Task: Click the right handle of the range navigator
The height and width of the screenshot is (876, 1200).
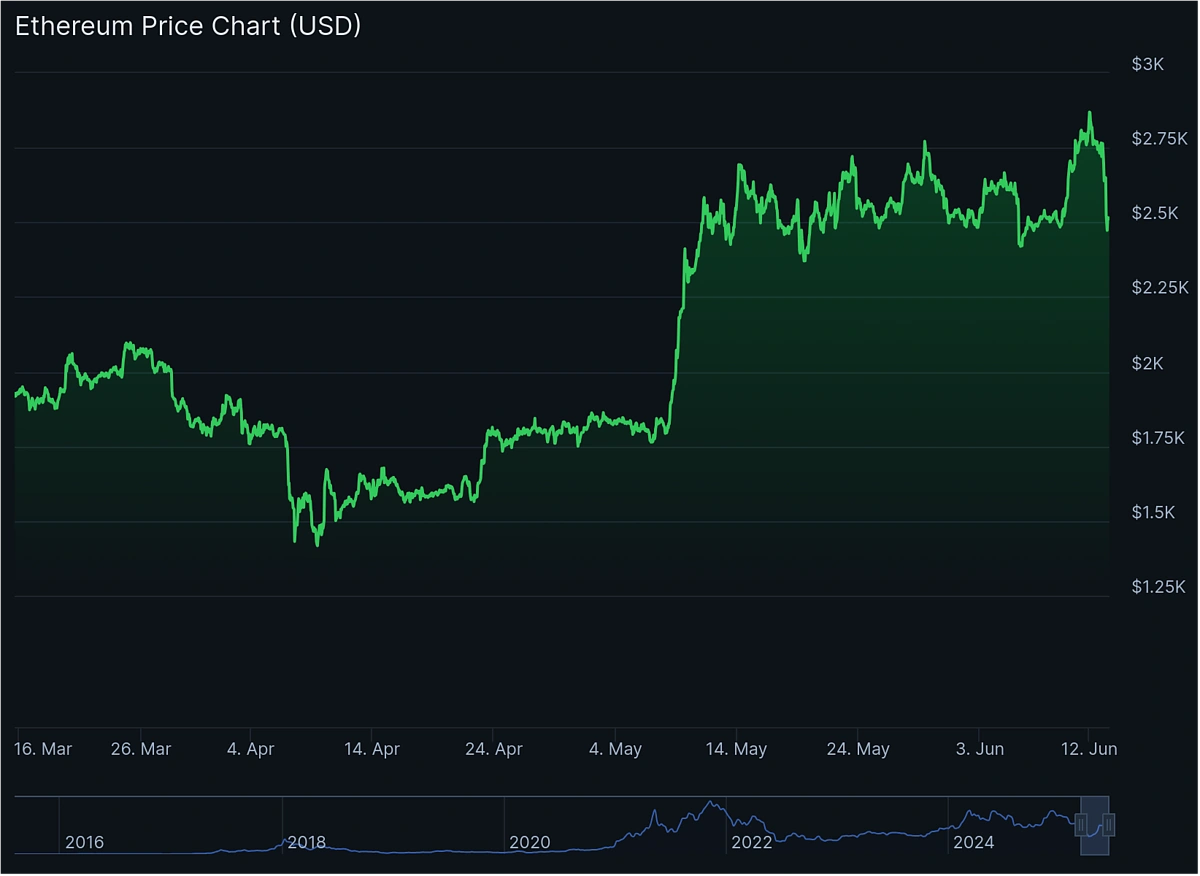Action: coord(1108,825)
